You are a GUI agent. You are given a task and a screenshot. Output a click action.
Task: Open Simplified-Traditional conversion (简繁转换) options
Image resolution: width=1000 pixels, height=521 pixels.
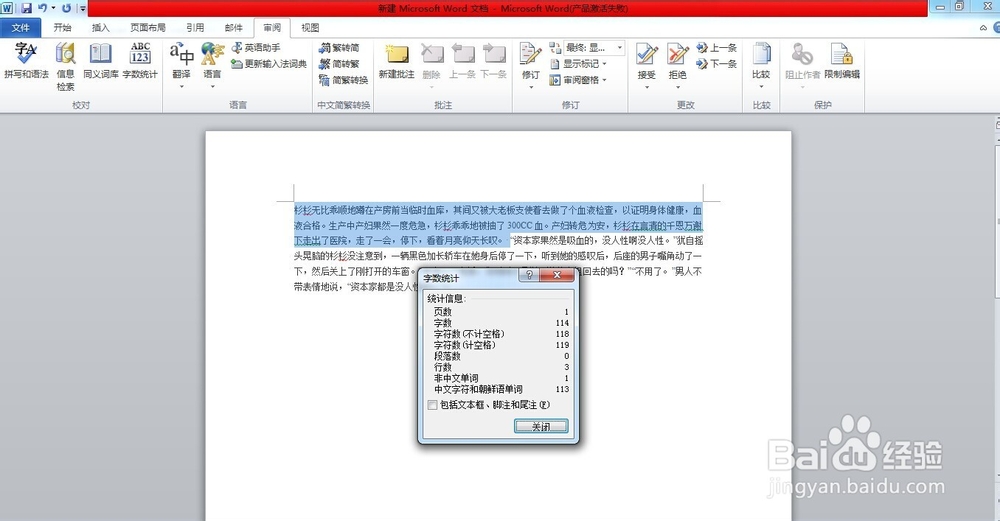[x=344, y=80]
